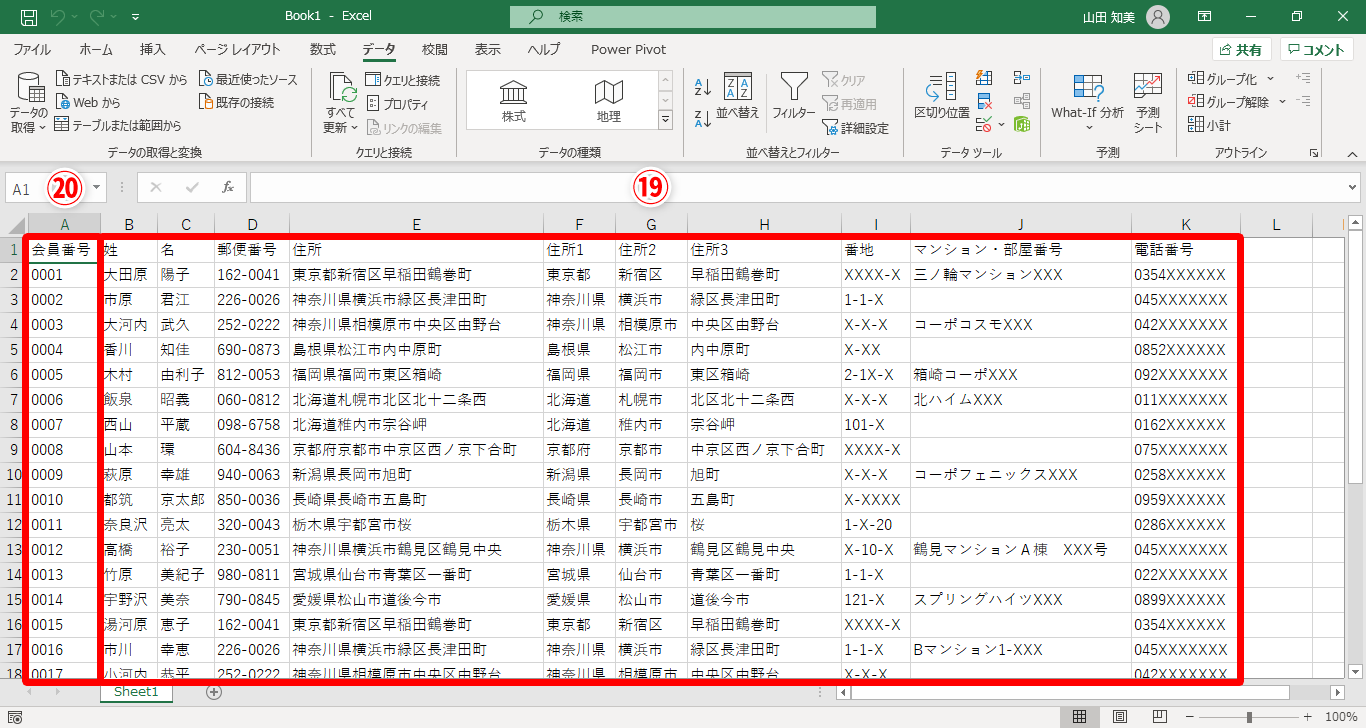Open the グループ化 dropdown arrow
1366x728 pixels.
(x=1270, y=79)
